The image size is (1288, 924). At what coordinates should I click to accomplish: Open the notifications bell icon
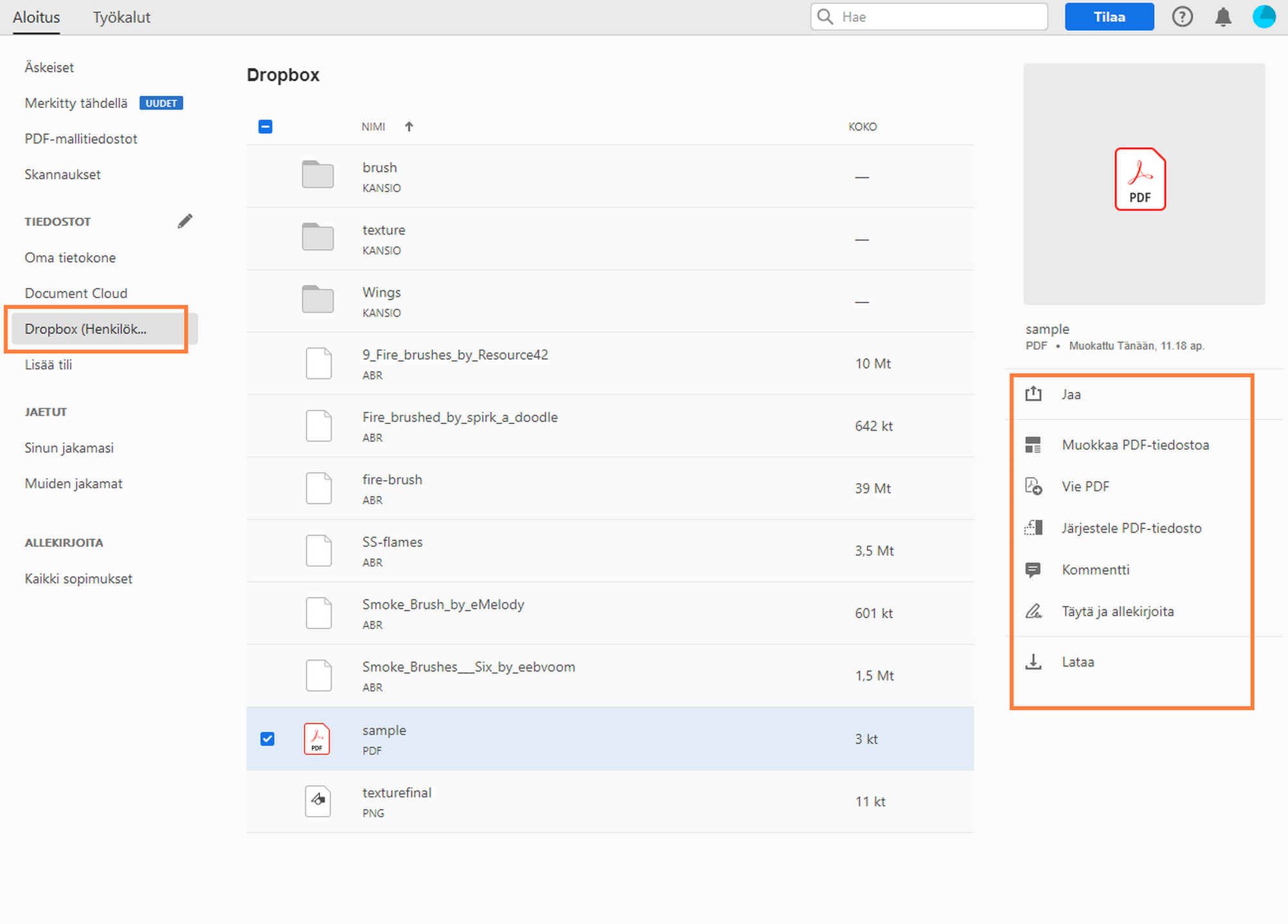click(x=1224, y=17)
